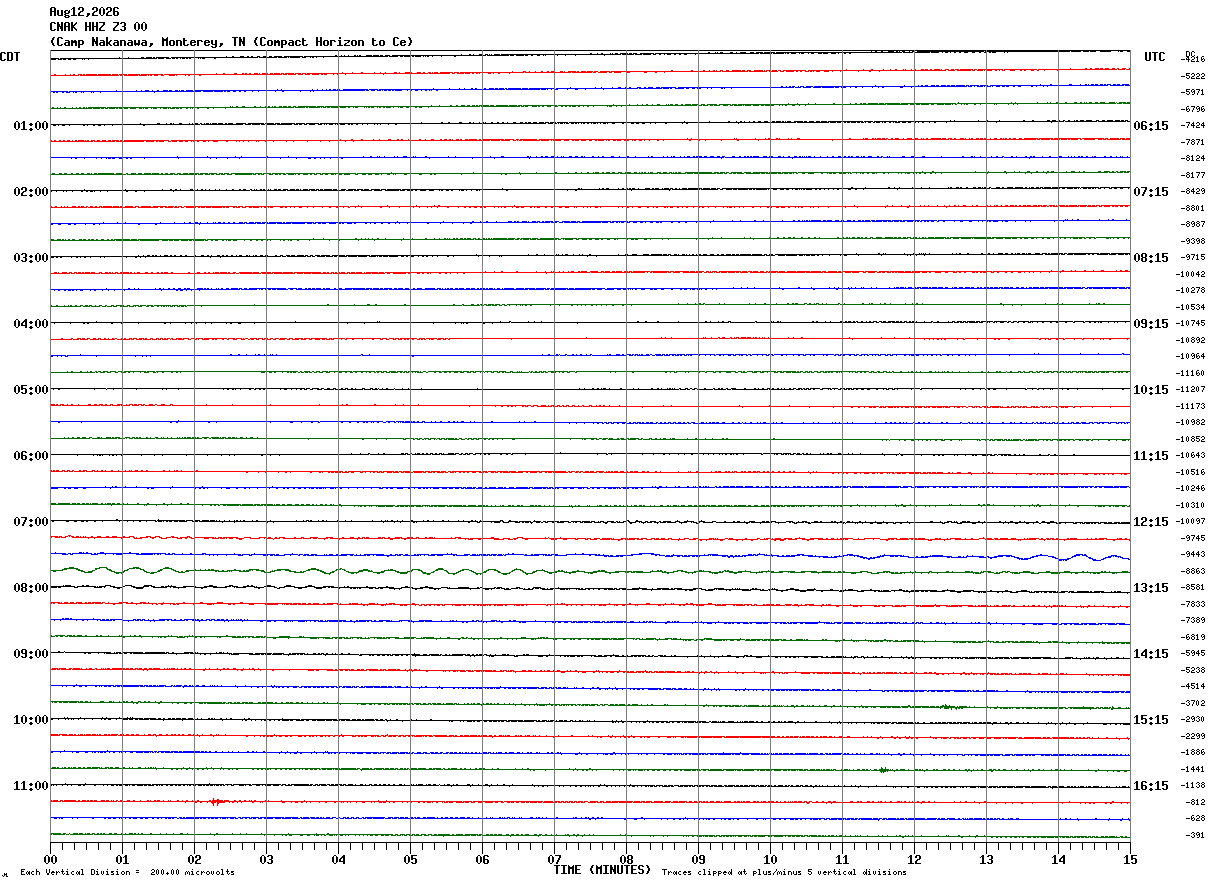Click the 16:15 UTC time label

[1151, 786]
